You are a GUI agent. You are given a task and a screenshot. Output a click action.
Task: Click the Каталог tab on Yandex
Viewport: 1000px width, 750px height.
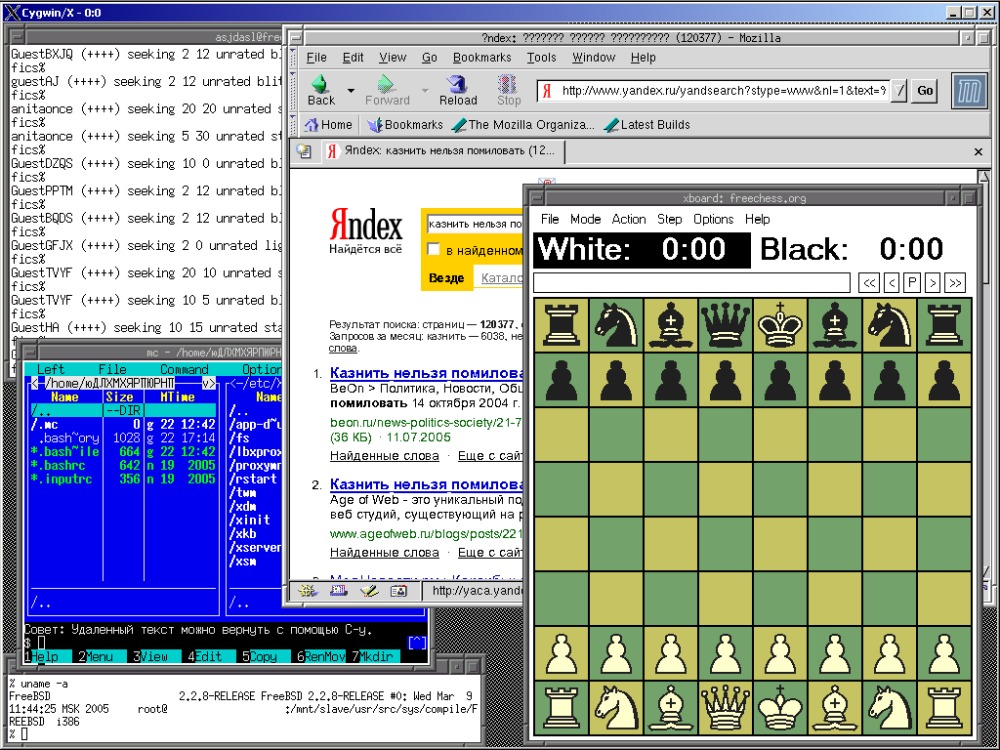tap(501, 278)
